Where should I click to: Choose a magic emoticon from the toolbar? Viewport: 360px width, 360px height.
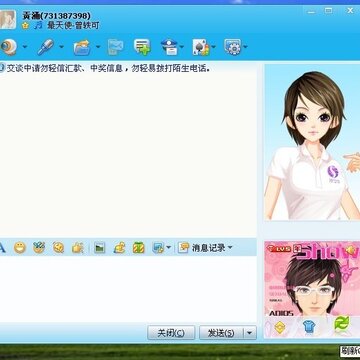[39, 247]
